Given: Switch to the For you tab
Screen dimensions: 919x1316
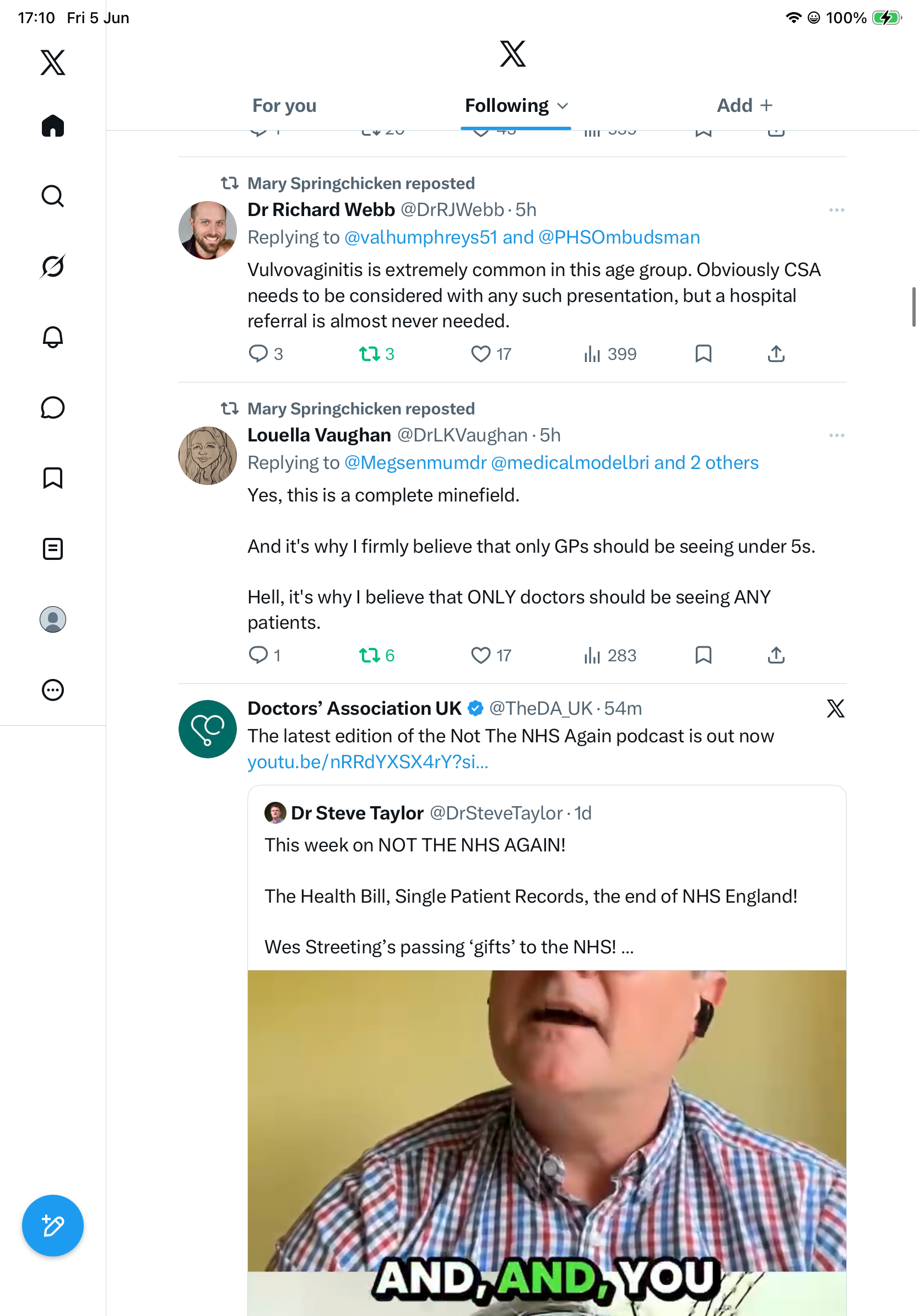Looking at the screenshot, I should 284,106.
